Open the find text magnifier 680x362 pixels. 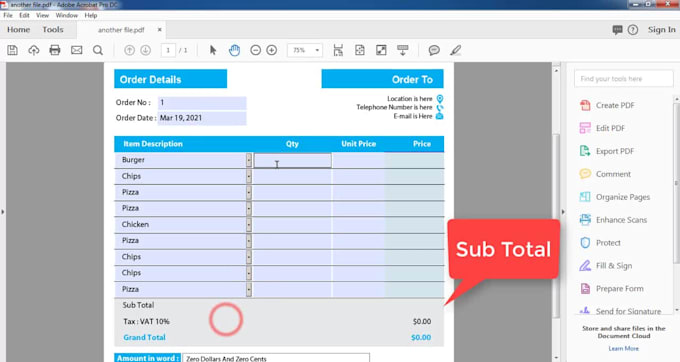(98, 50)
